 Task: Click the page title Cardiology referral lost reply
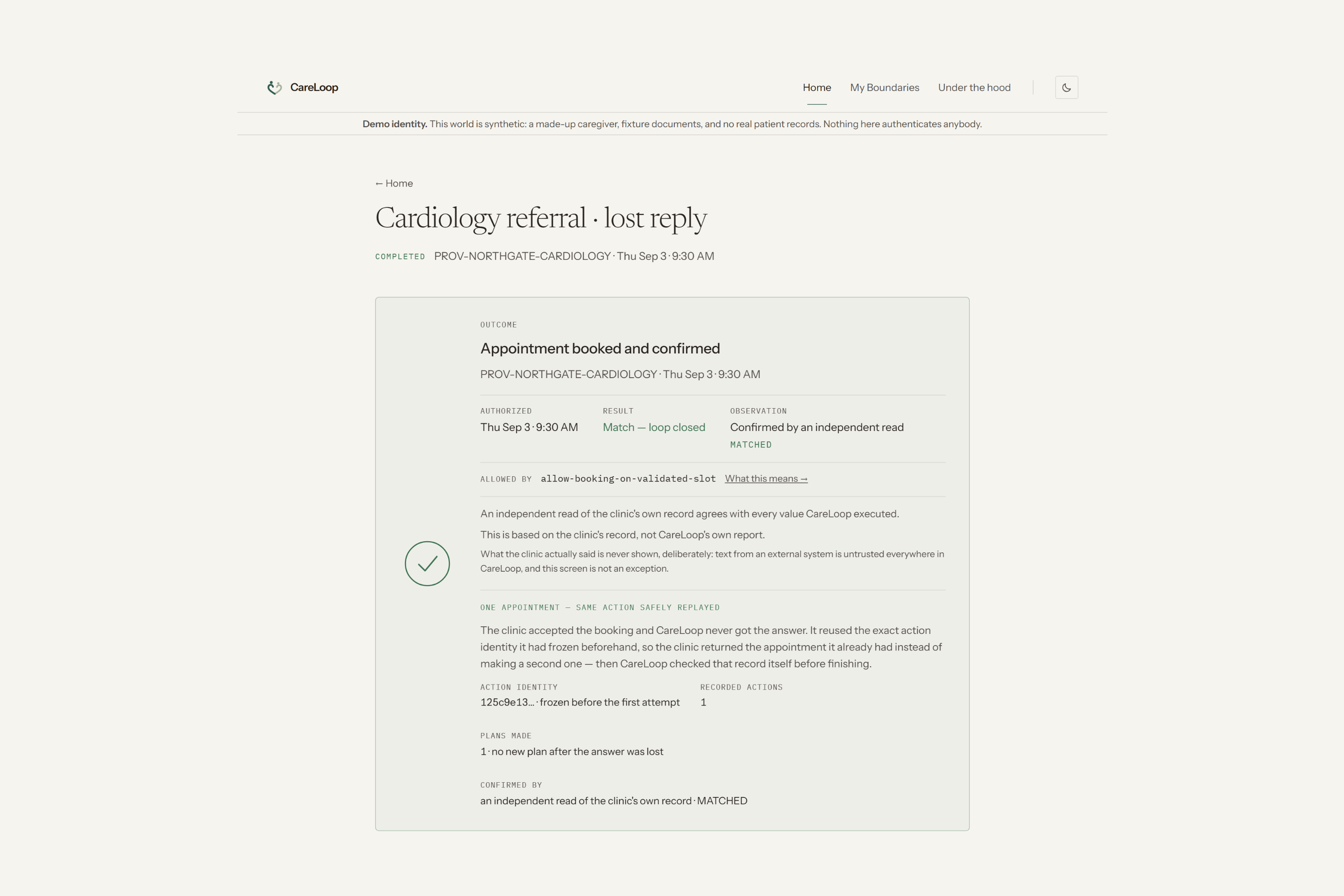click(x=541, y=218)
